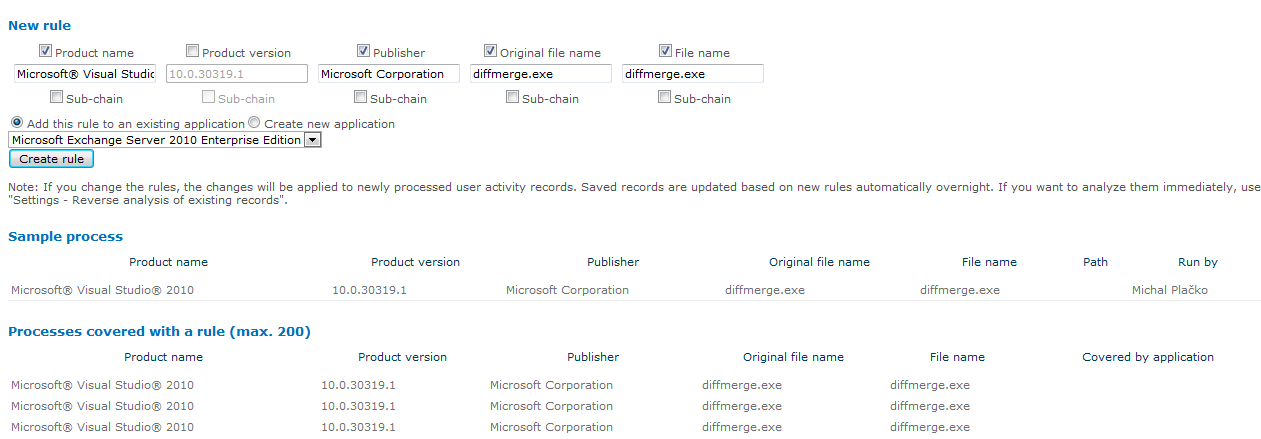The height and width of the screenshot is (439, 1261).
Task: Click the Path column header
Action: click(1095, 262)
